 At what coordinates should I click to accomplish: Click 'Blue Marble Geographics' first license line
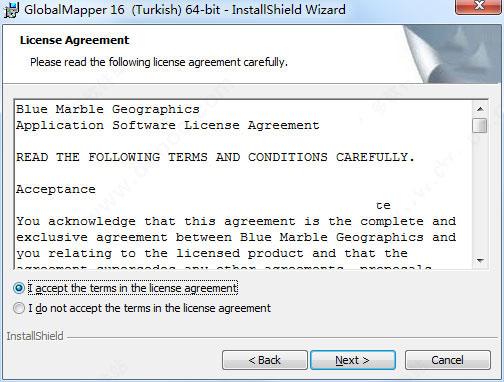click(108, 110)
